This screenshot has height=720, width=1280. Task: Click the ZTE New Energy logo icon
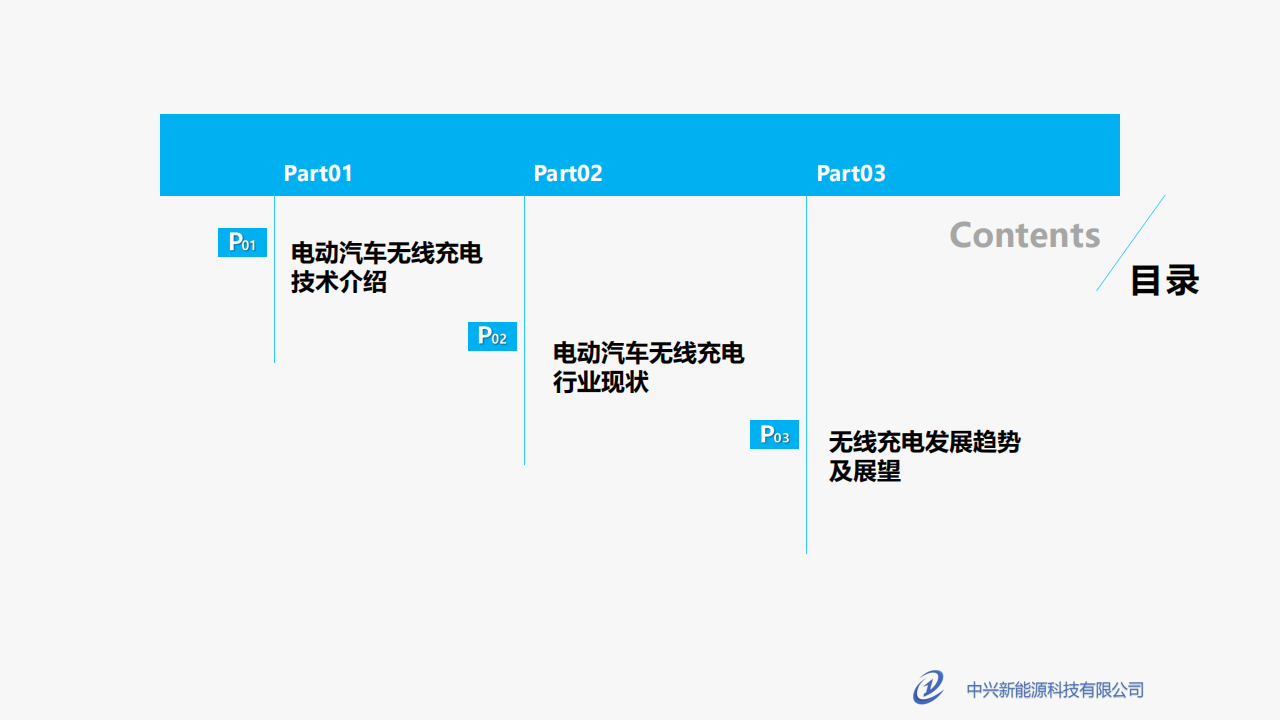click(929, 688)
